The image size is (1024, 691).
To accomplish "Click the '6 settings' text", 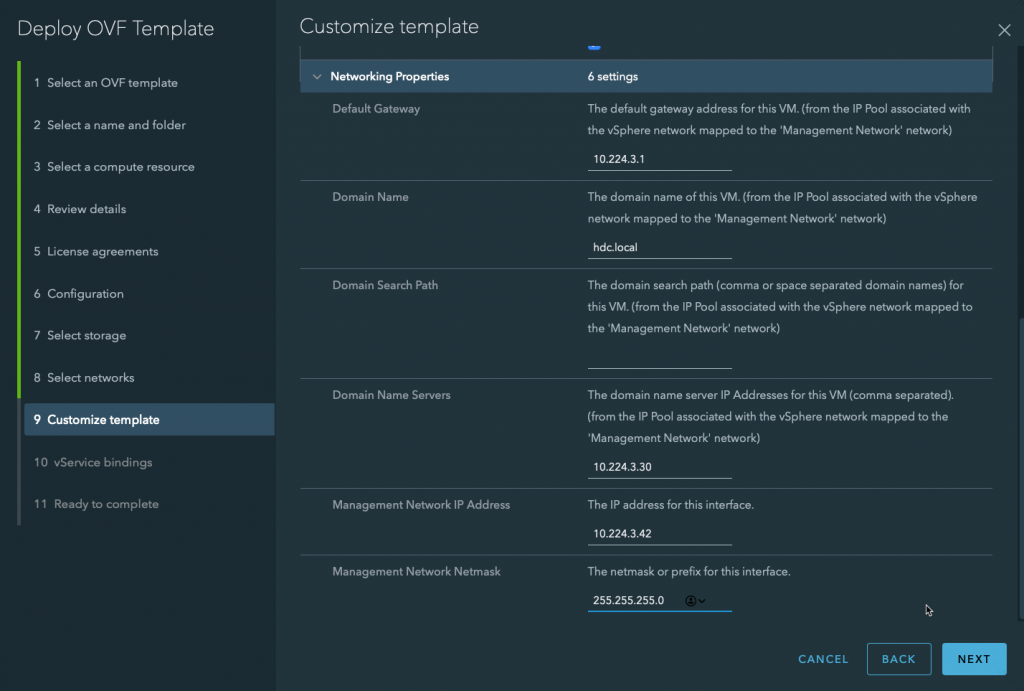I will pos(613,76).
